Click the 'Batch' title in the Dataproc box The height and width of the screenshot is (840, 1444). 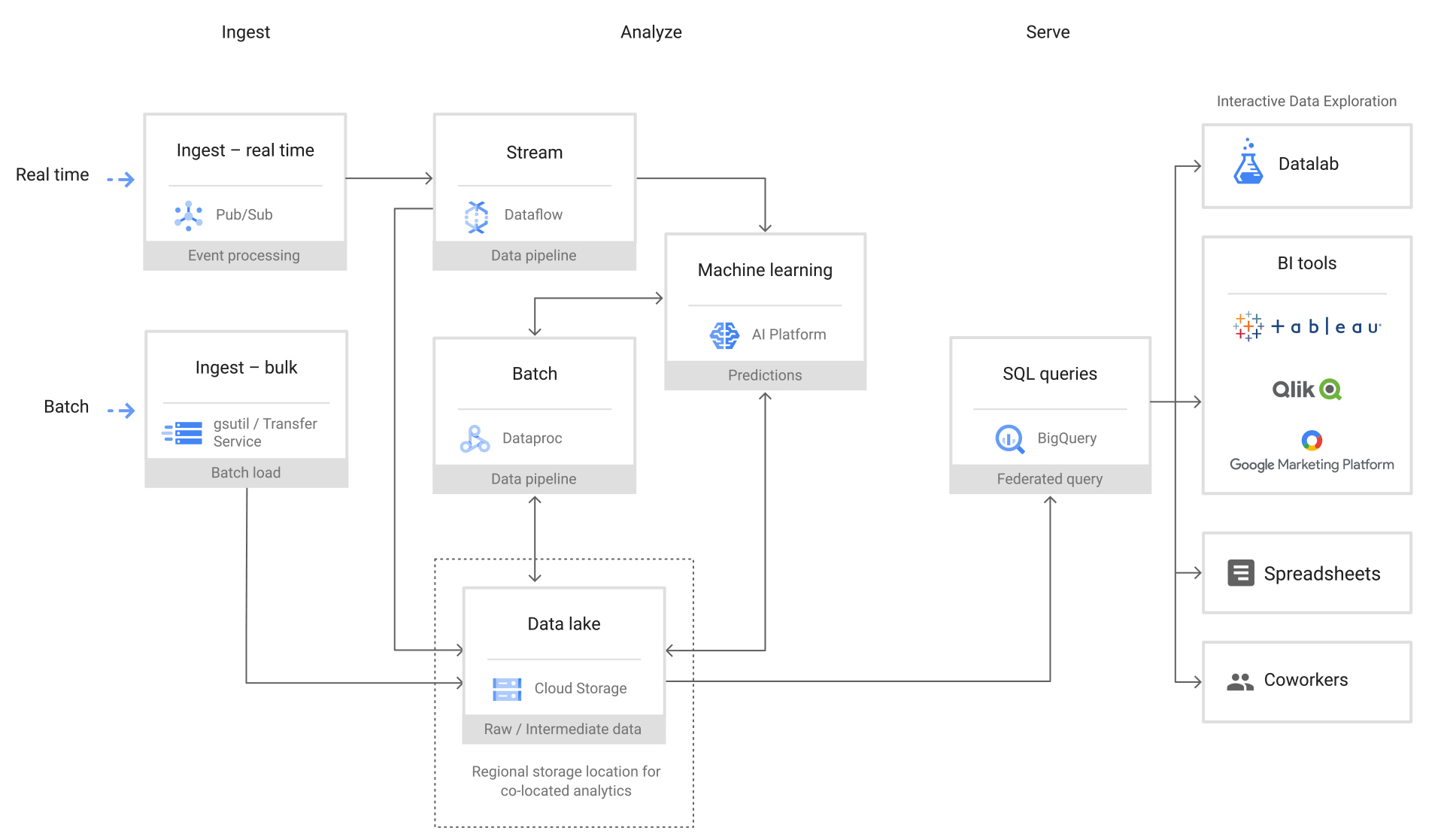pyautogui.click(x=535, y=374)
